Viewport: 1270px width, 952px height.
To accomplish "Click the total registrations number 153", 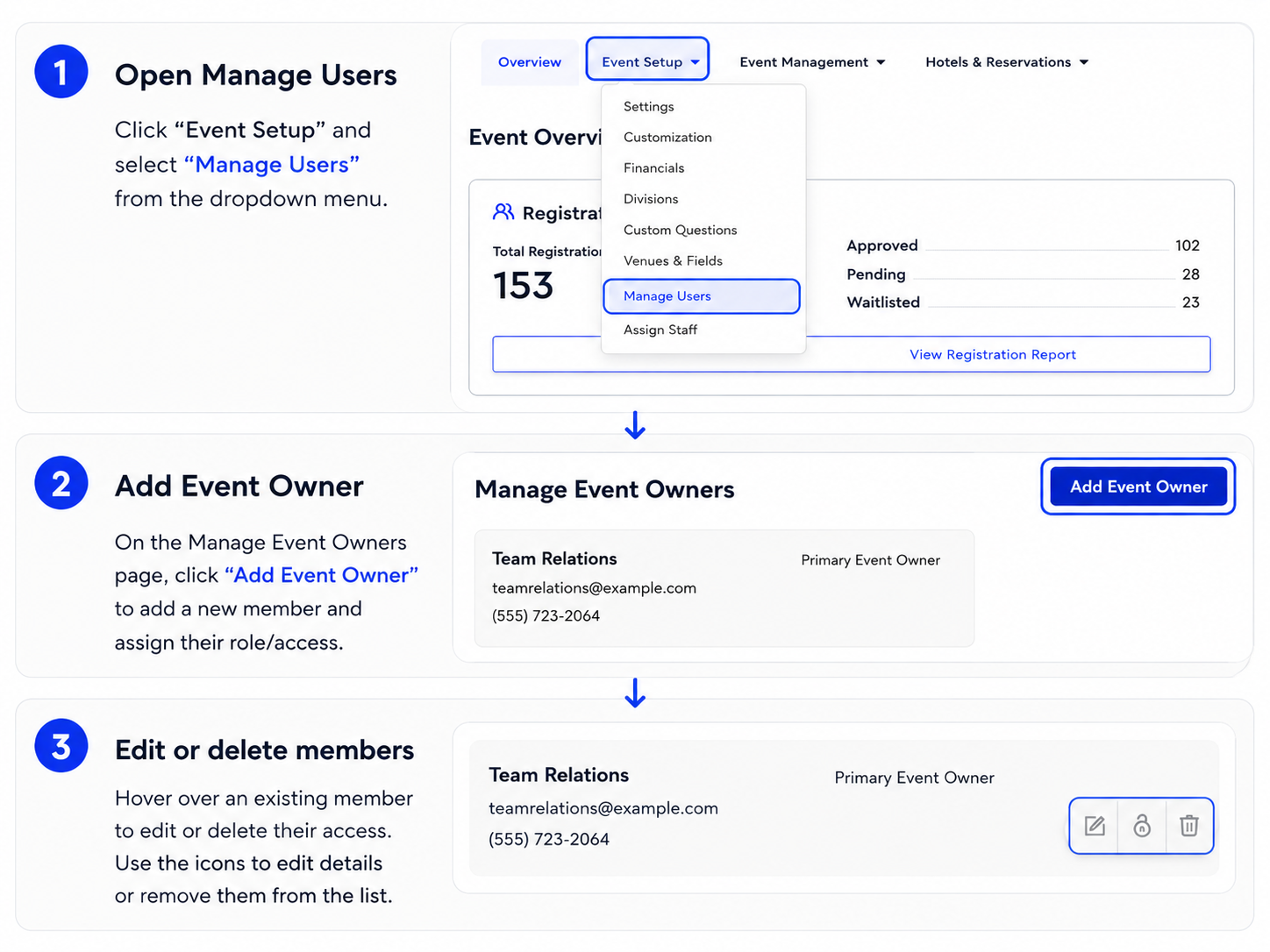I will coord(523,286).
